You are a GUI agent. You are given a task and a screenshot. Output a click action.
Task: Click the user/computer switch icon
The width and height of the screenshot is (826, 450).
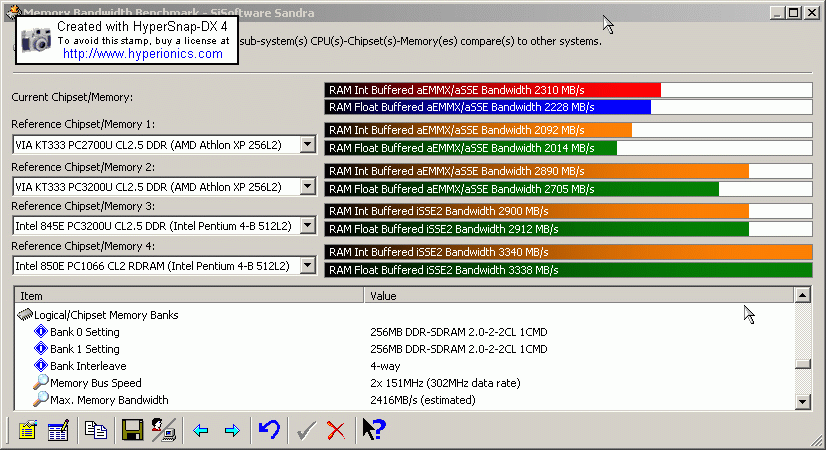(163, 430)
